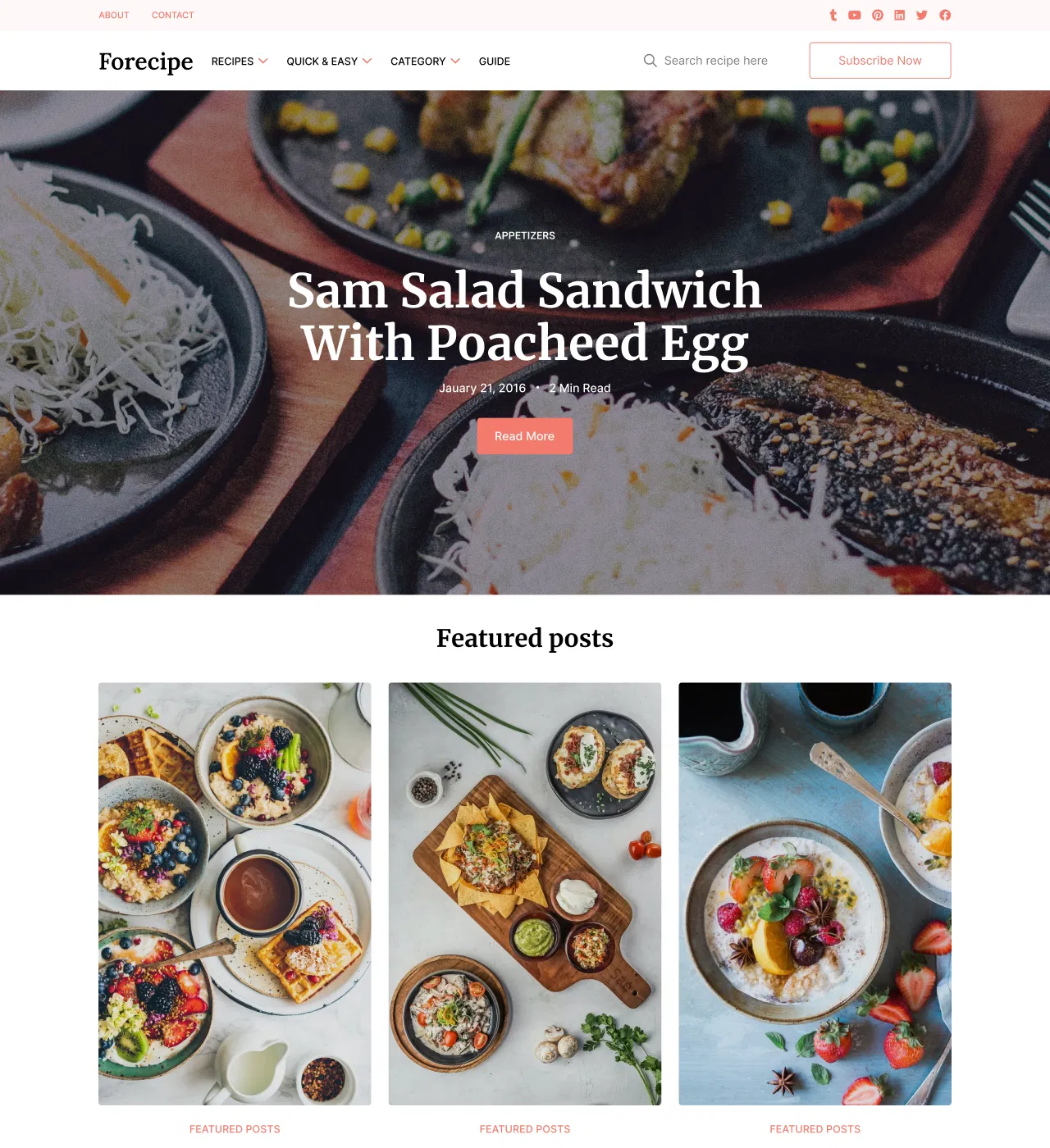Expand the Category dropdown menu
Screen dimensions: 1050x1148
[x=425, y=61]
